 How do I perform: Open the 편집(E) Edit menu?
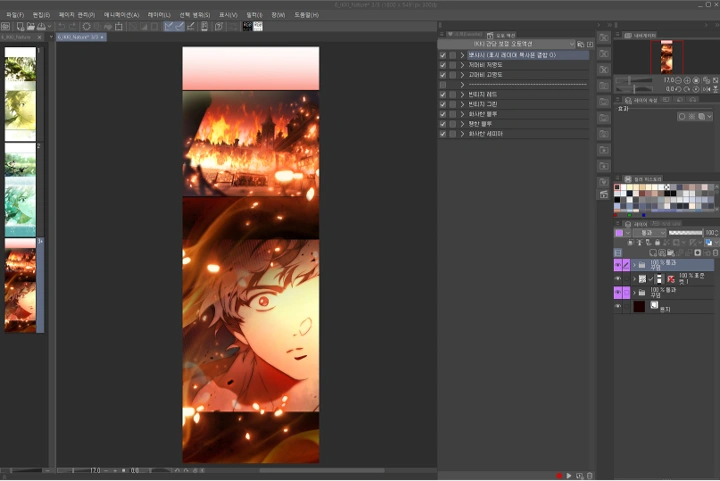(x=41, y=15)
